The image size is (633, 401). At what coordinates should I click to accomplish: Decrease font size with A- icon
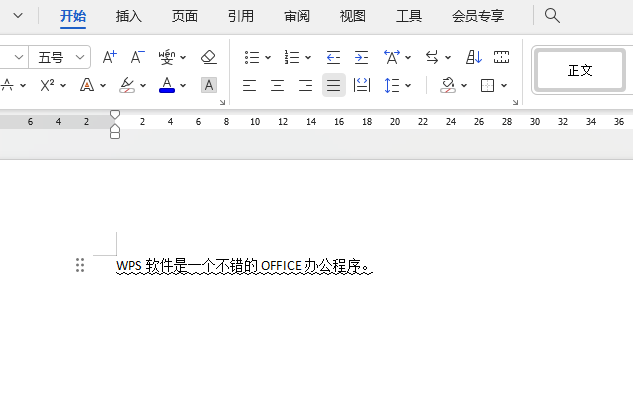138,57
